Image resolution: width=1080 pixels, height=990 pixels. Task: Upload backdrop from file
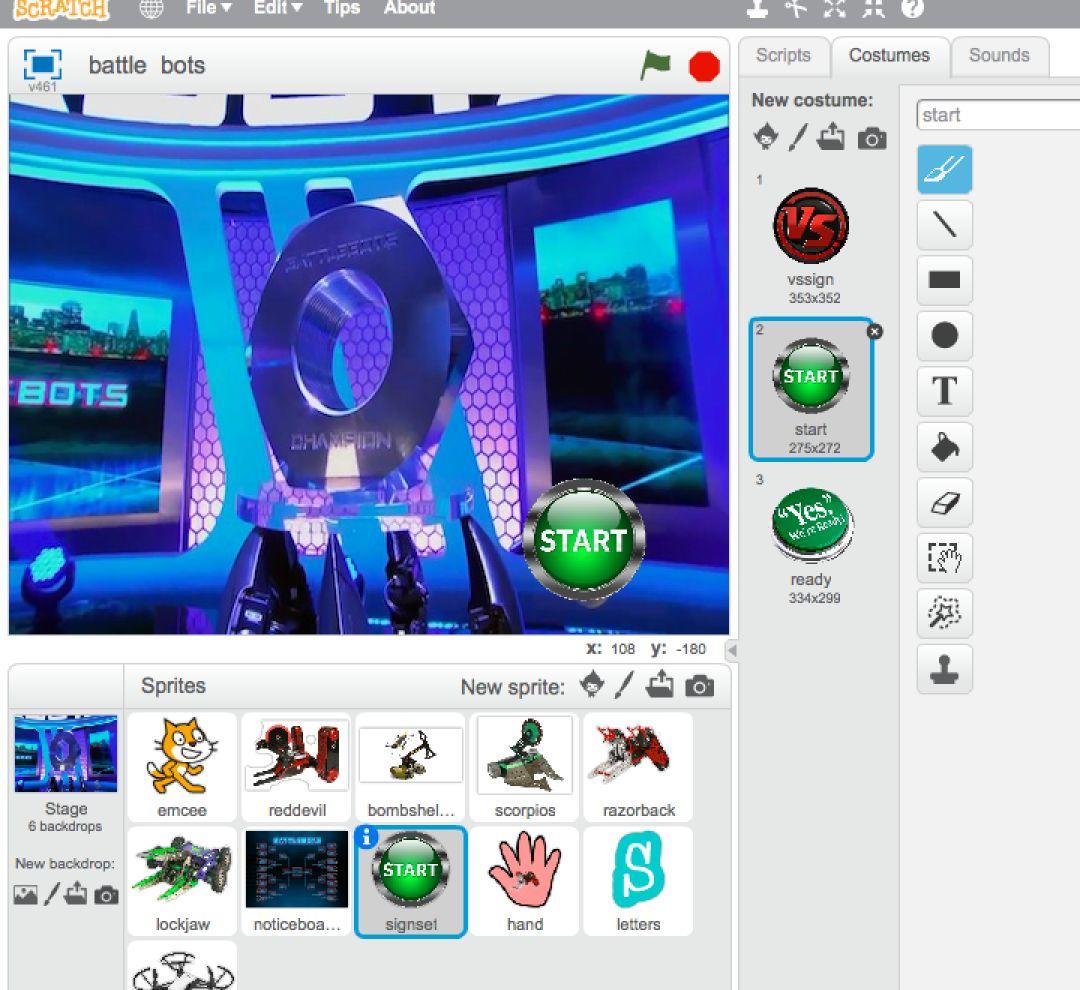[76, 894]
